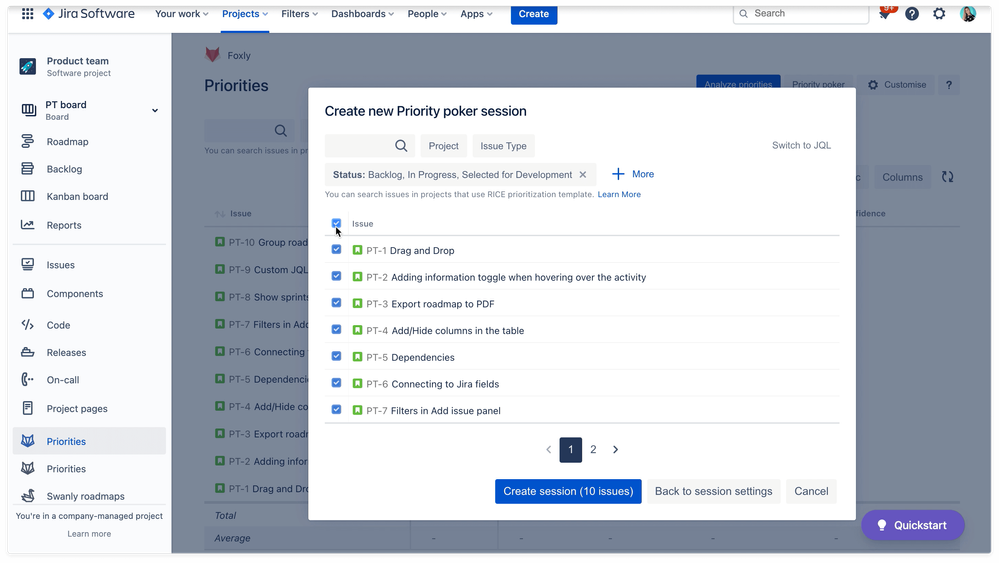Click the dialog issue search field
999x563 pixels.
tap(370, 146)
